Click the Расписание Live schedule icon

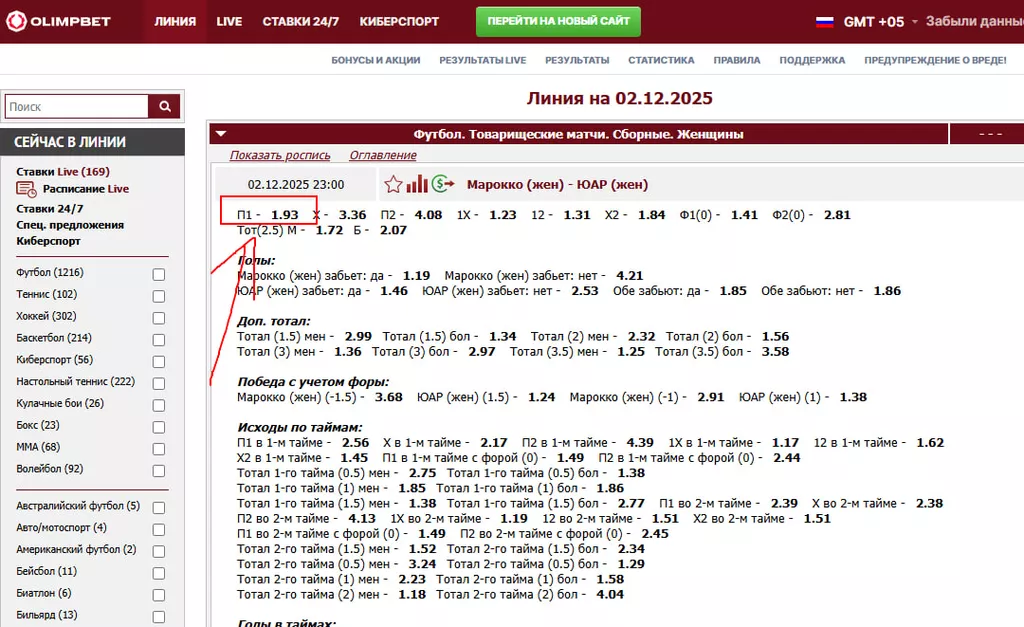pos(26,189)
